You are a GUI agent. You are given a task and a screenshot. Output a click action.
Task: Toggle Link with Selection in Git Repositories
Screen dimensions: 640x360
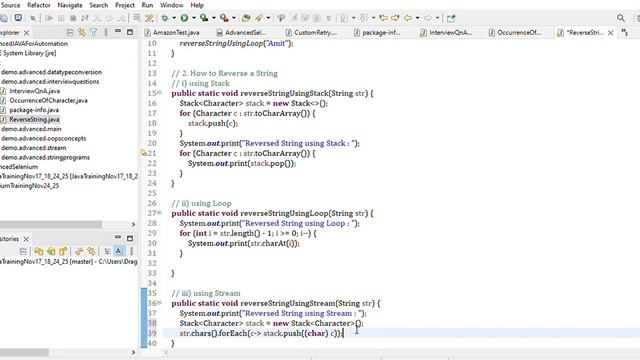pos(91,251)
